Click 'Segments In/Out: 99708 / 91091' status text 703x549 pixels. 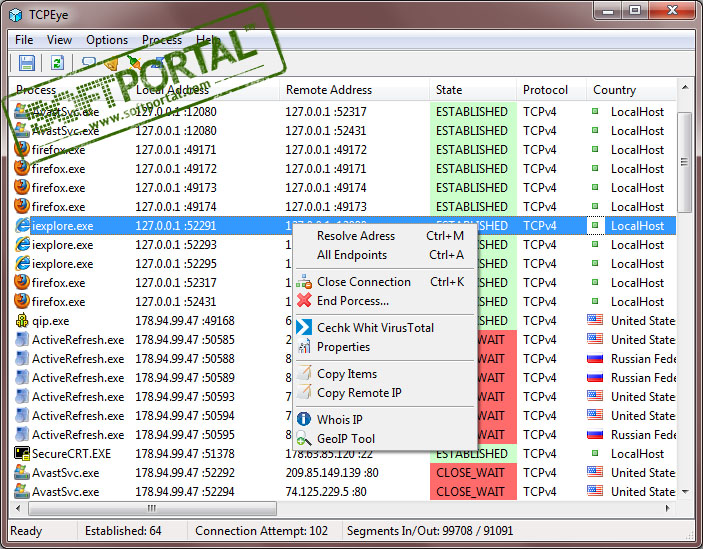tap(430, 531)
